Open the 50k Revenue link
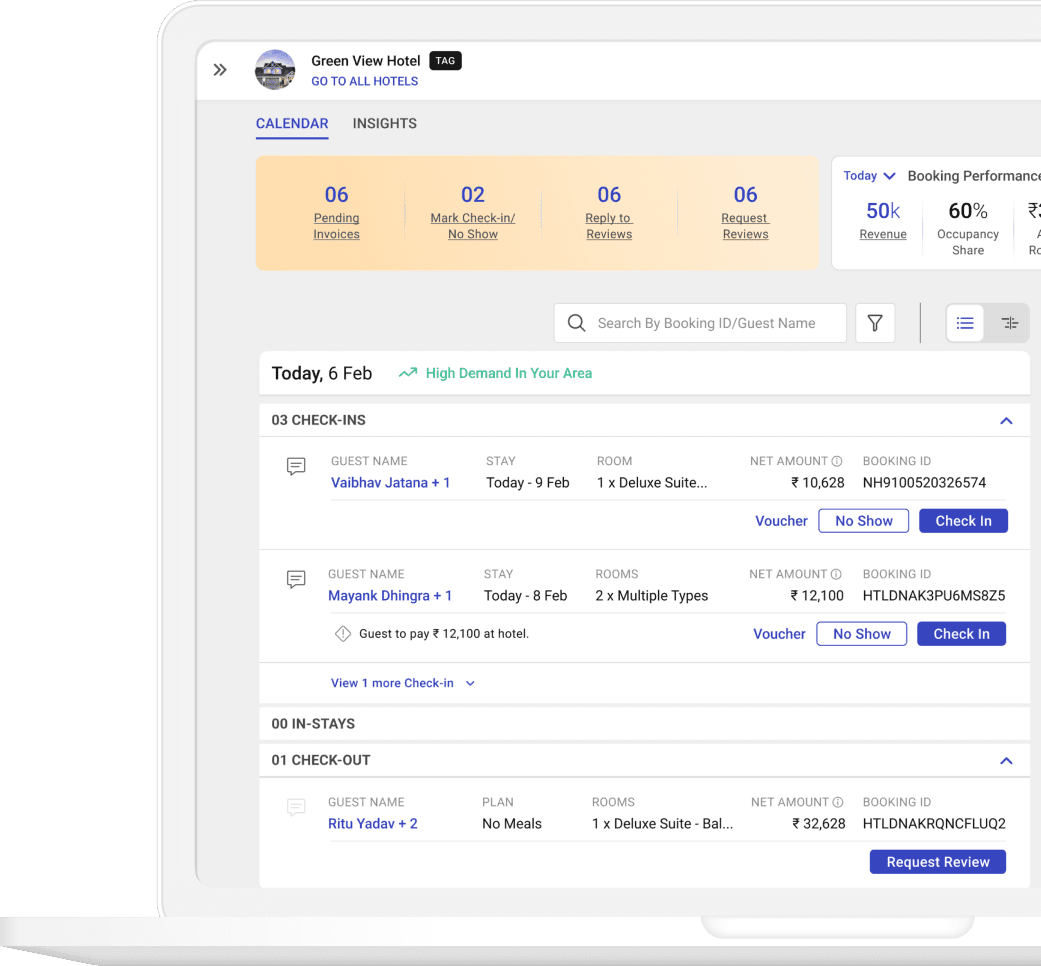Image resolution: width=1041 pixels, height=966 pixels. point(883,220)
